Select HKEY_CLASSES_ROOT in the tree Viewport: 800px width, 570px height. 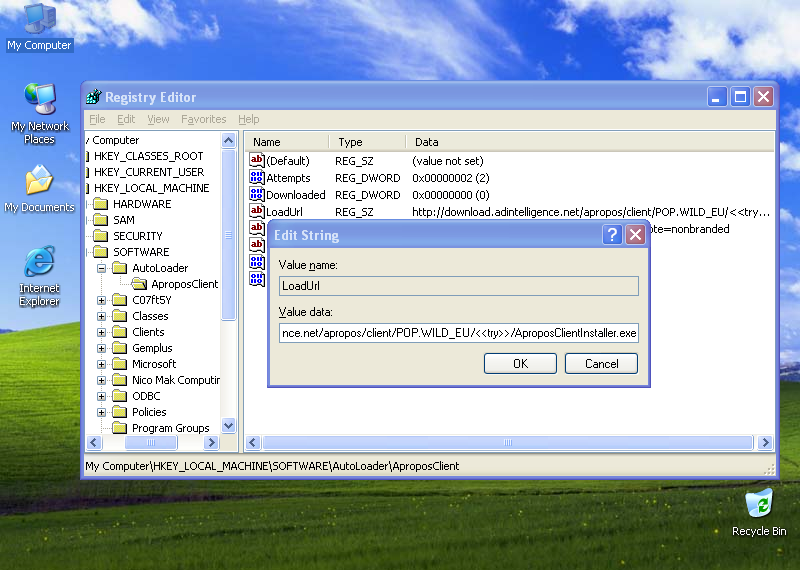(x=148, y=156)
